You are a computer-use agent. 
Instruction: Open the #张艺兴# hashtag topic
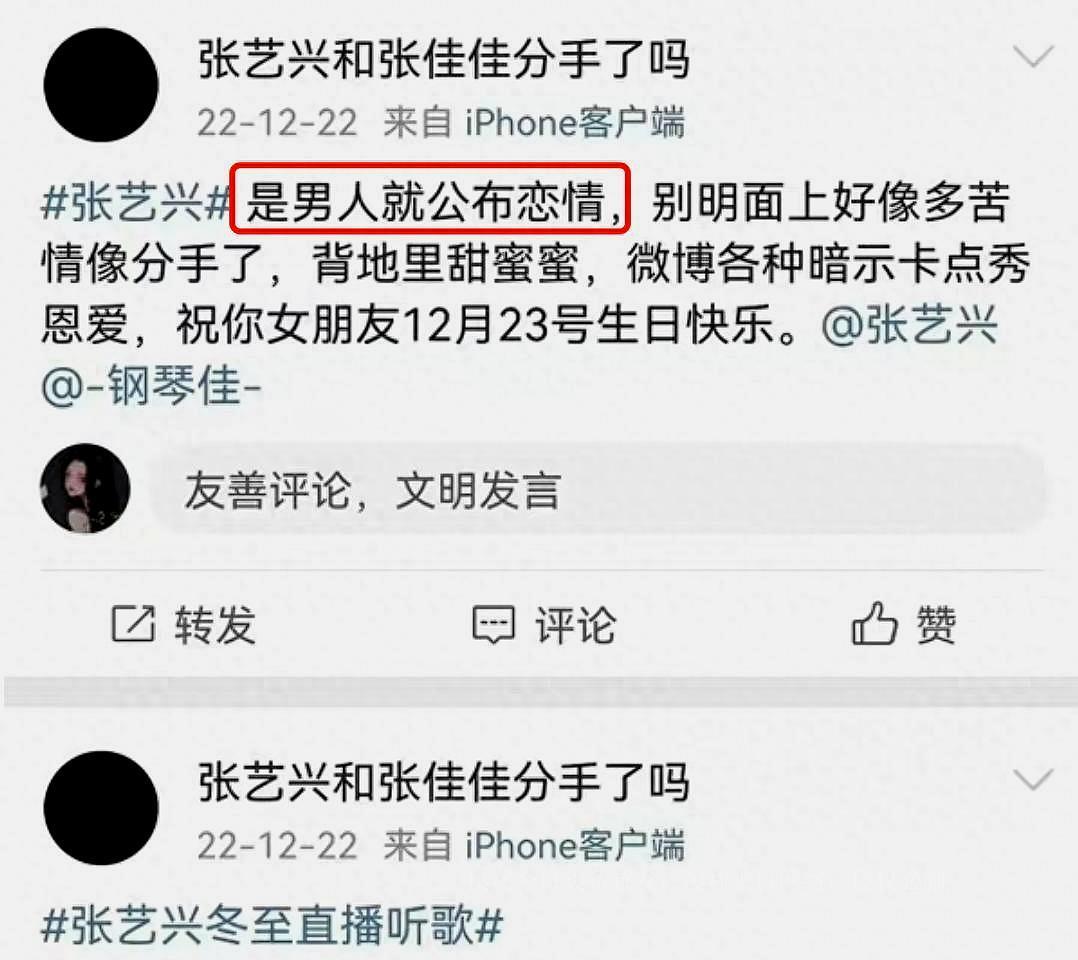(135, 202)
